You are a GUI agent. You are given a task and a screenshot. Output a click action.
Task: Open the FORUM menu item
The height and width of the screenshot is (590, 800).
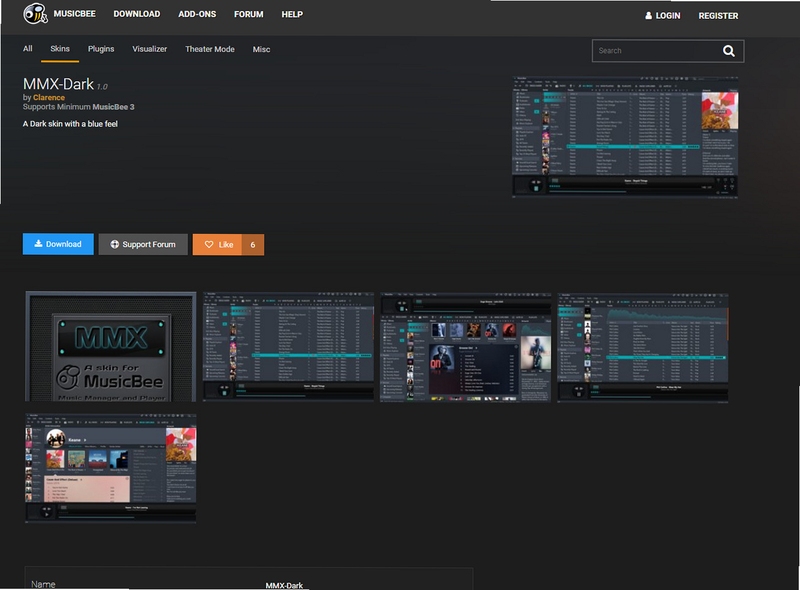pos(248,14)
